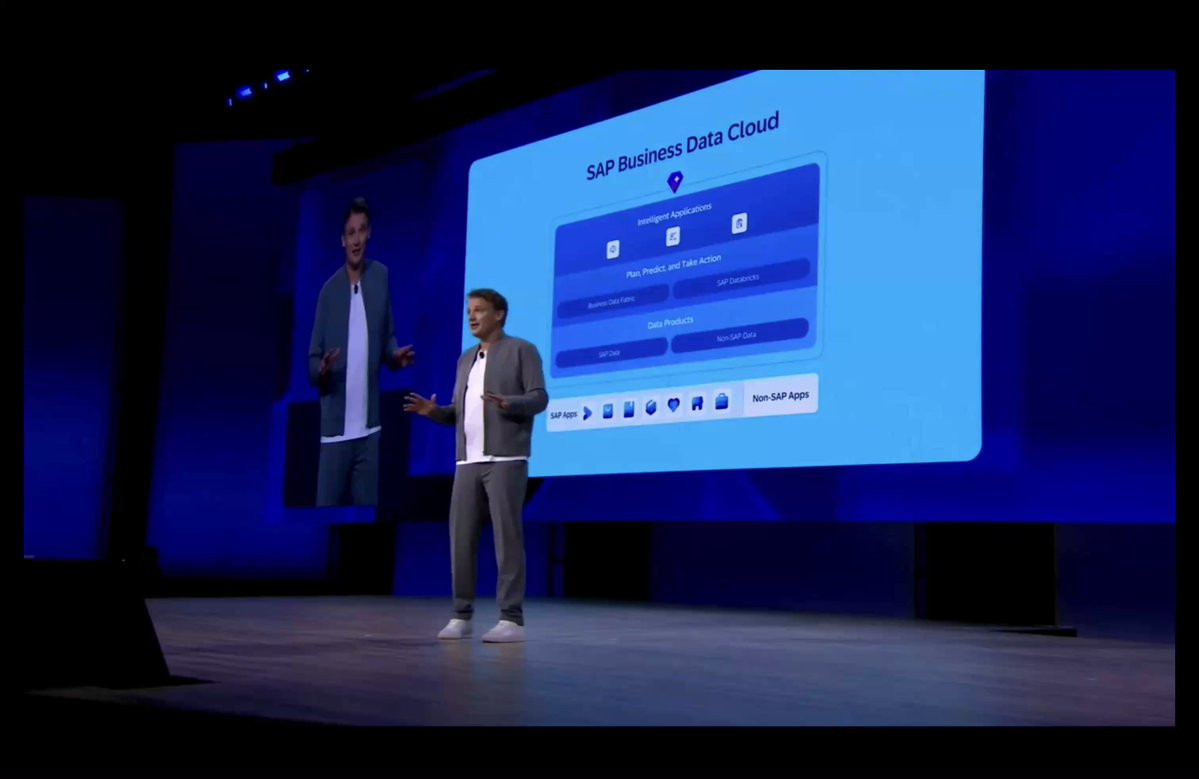Click the SAP Business Data Cloud title
1199x779 pixels.
pyautogui.click(x=682, y=144)
